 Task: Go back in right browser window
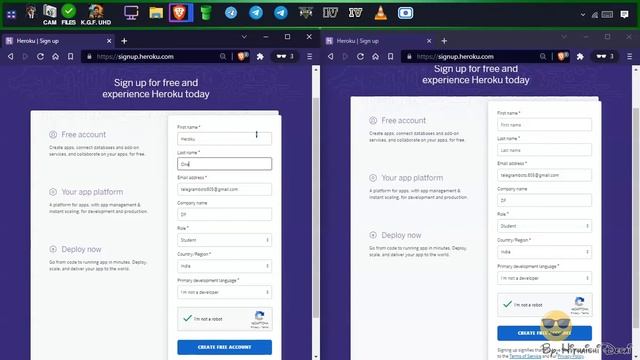click(331, 56)
